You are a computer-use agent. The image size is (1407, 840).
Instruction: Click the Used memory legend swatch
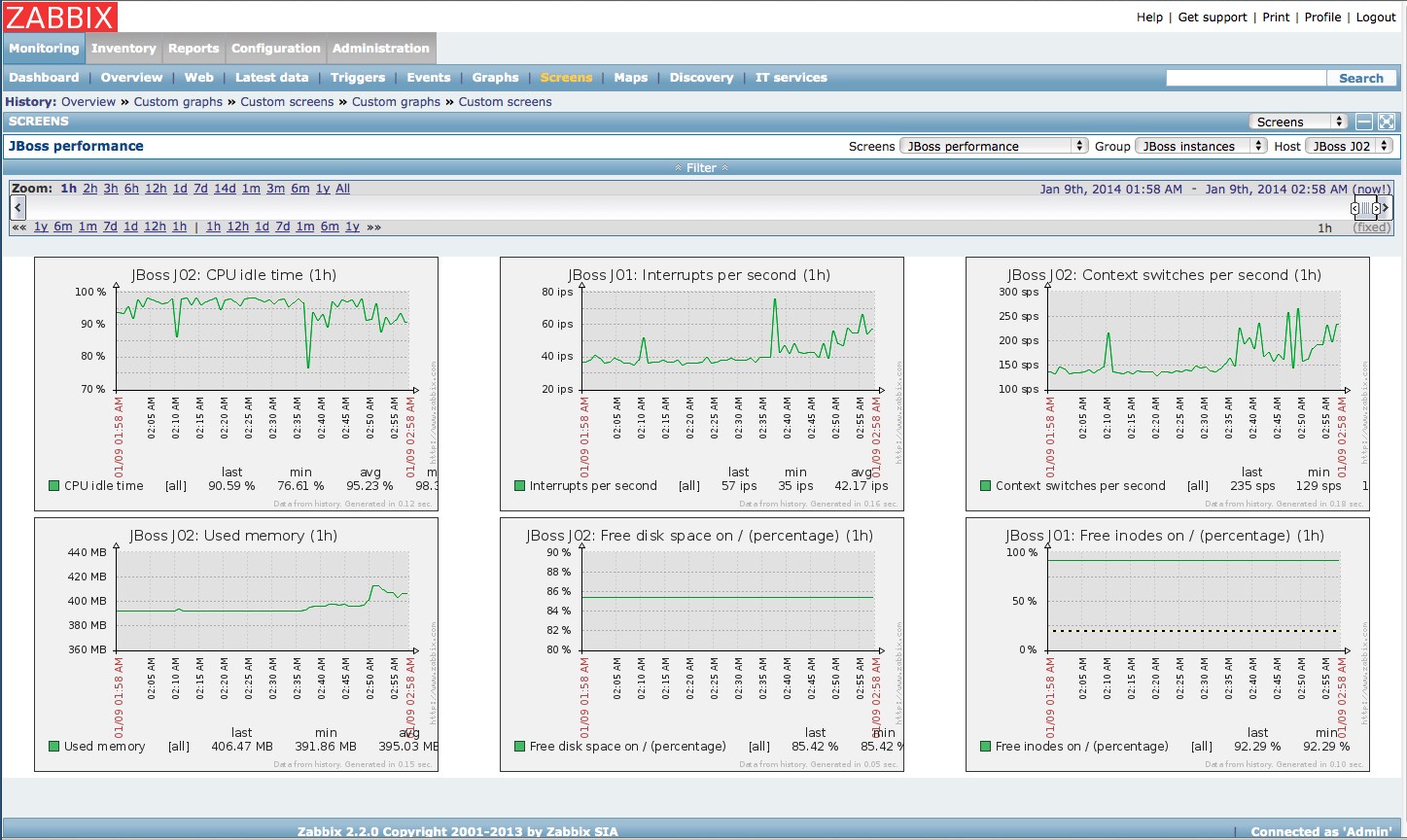54,746
